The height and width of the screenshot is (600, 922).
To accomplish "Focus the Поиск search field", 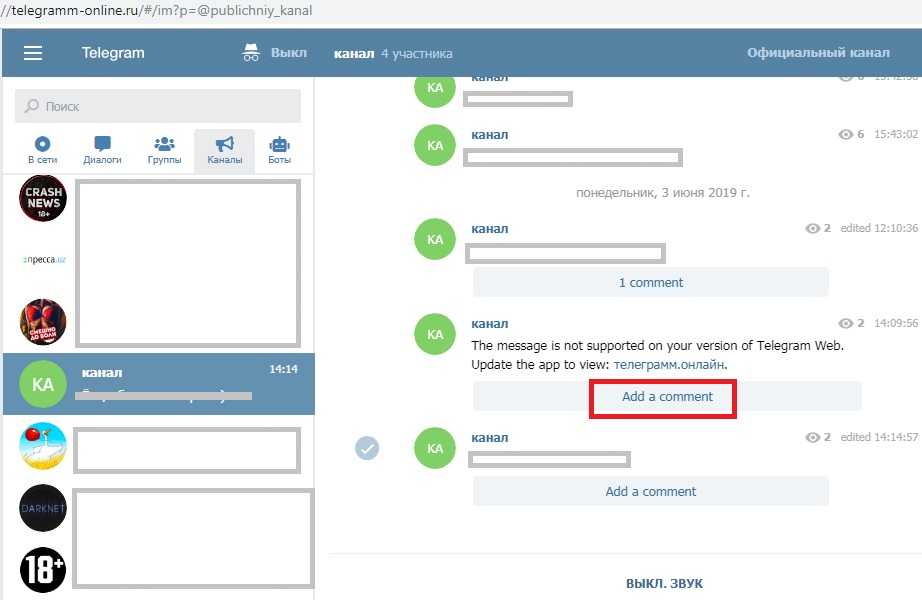I will [158, 106].
